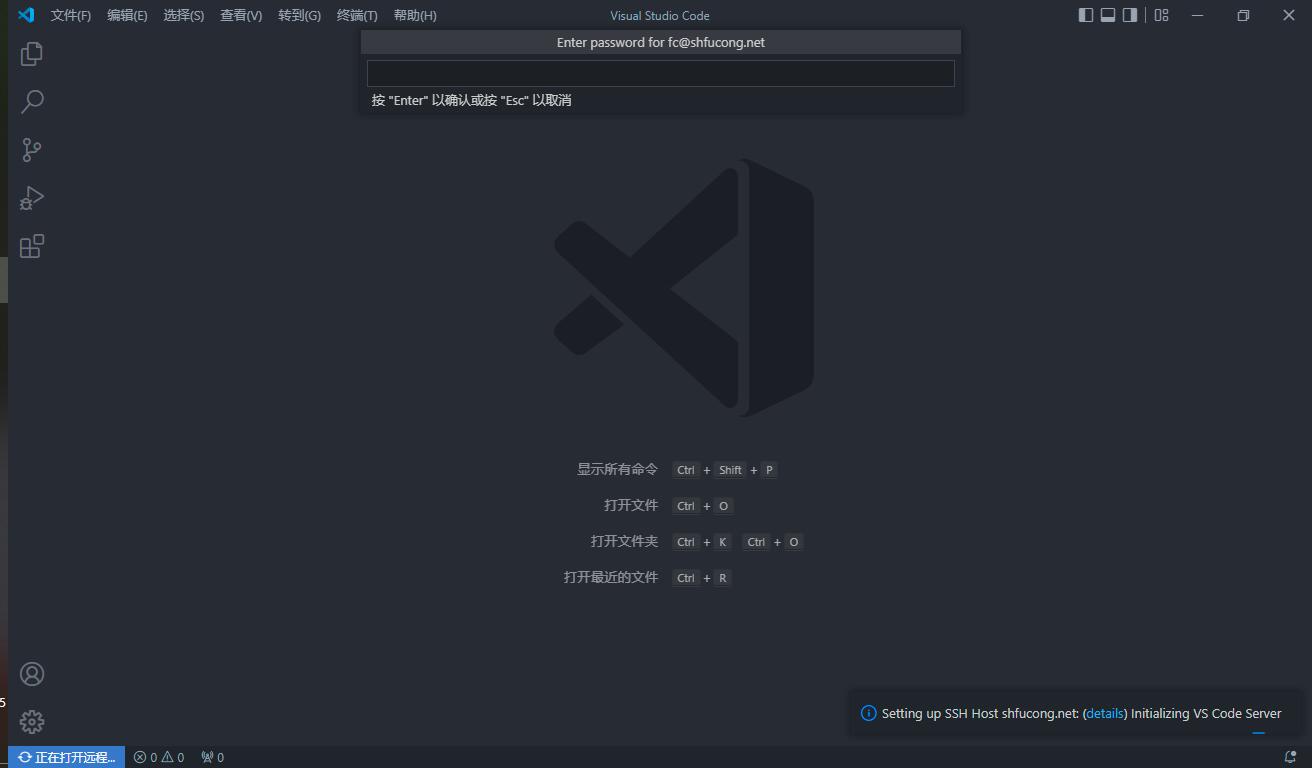Open the forwarded ports status item
The image size is (1312, 768).
click(212, 757)
